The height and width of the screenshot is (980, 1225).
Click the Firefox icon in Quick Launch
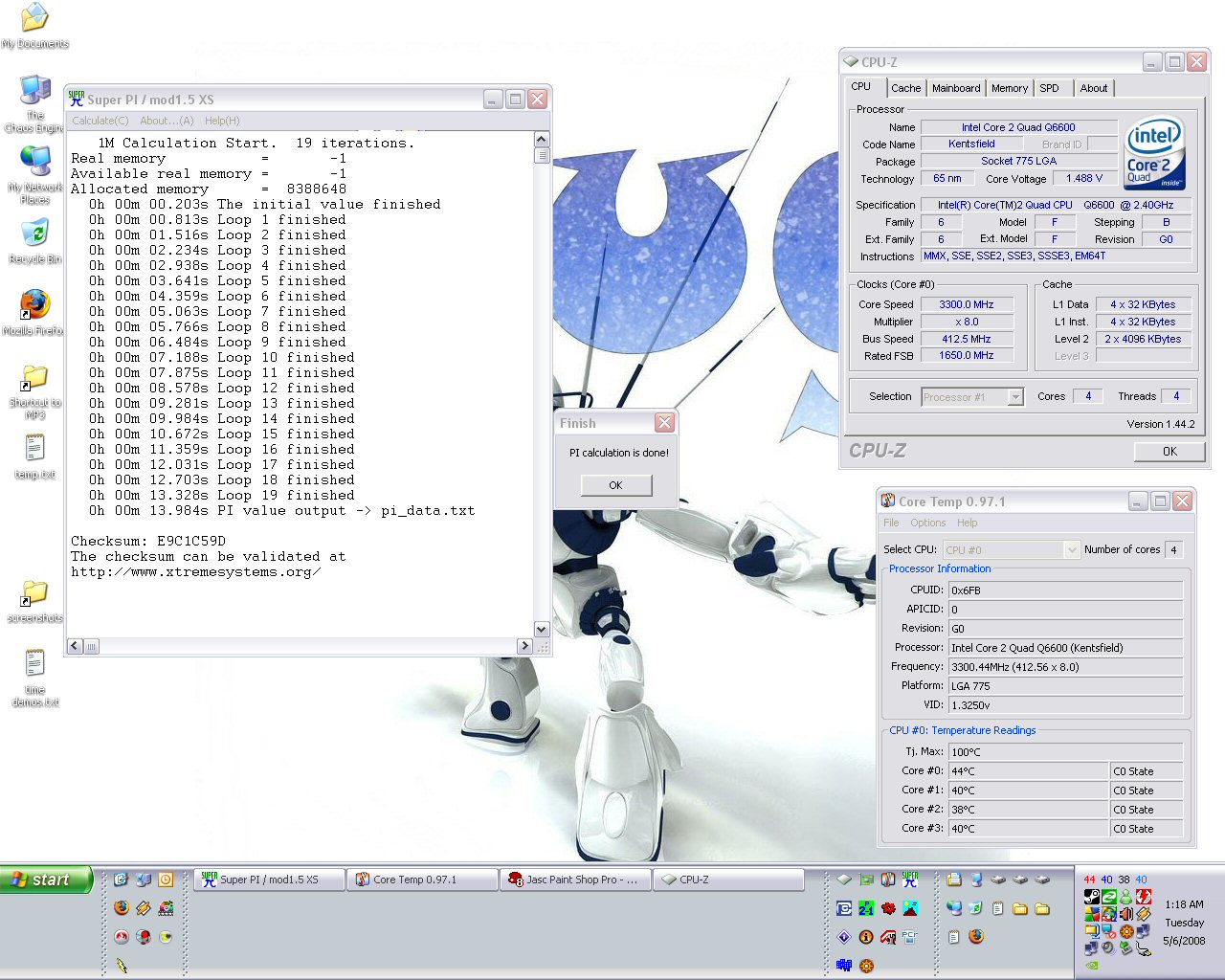[x=122, y=907]
